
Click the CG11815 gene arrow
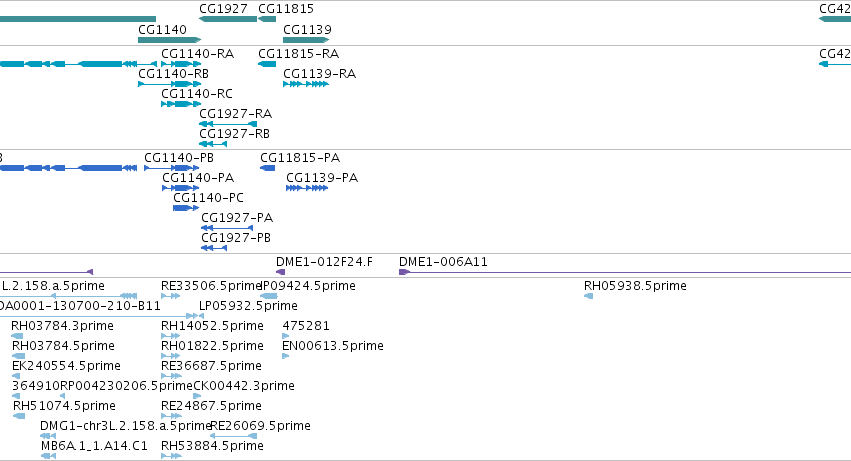click(267, 19)
